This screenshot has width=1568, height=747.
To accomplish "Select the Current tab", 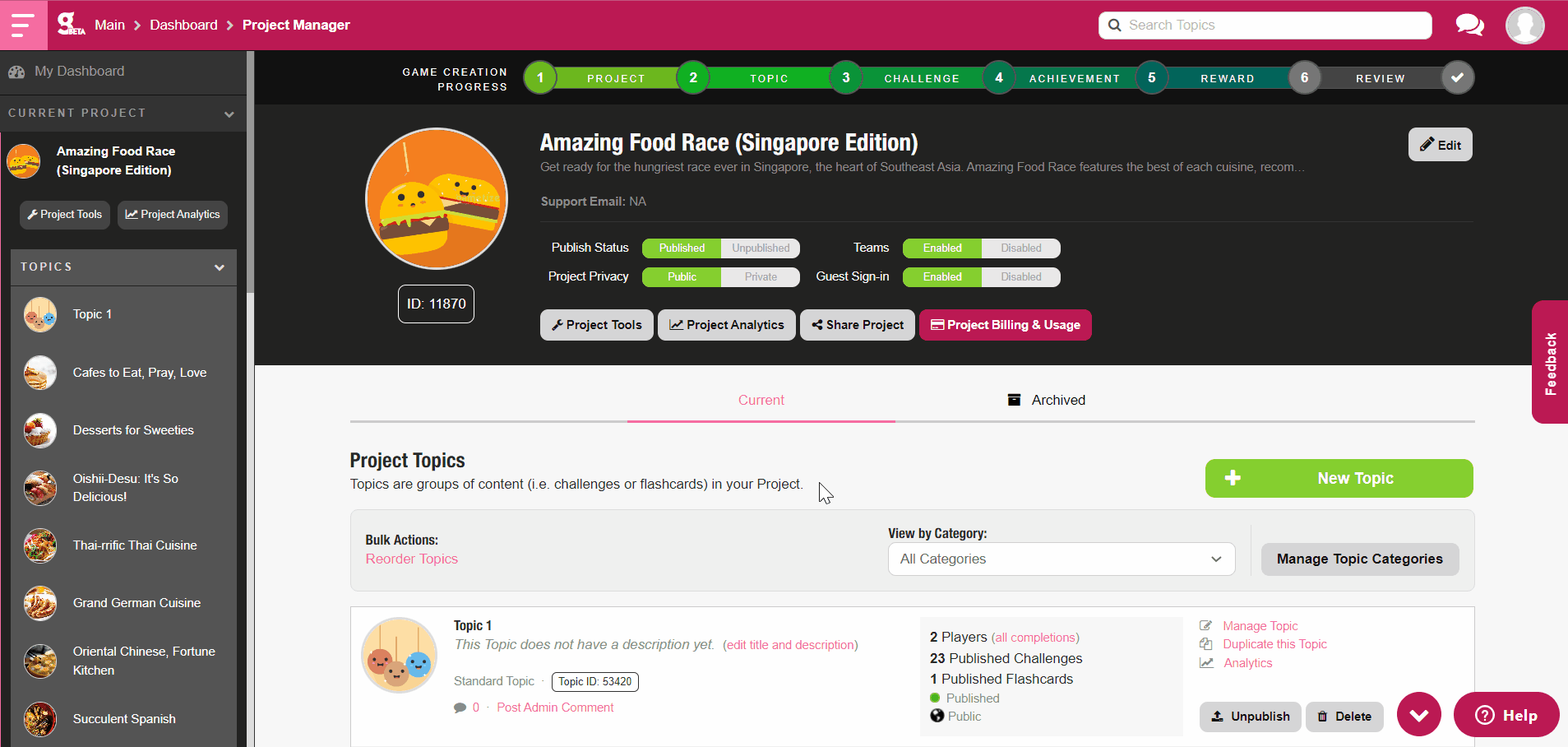I will click(761, 401).
